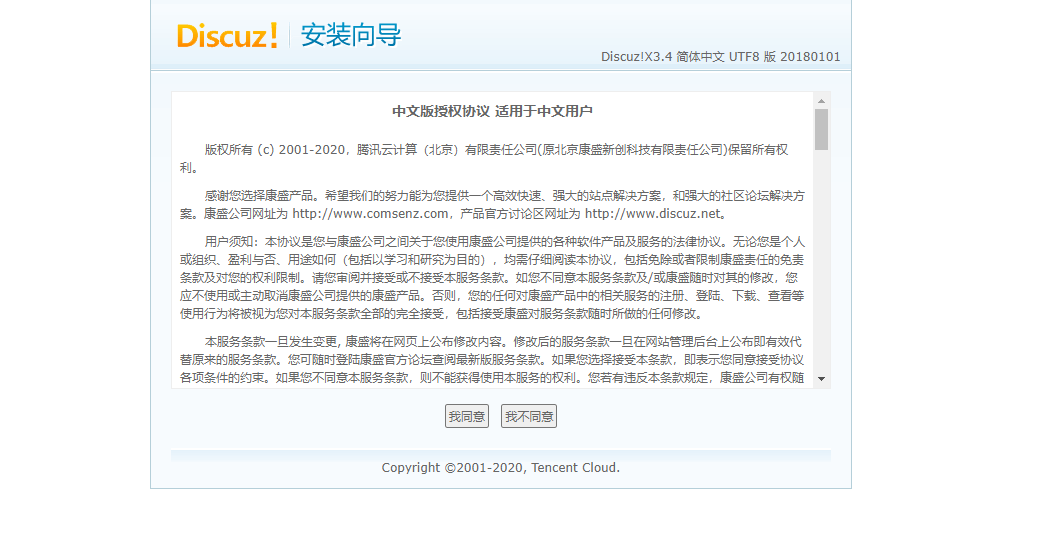
Task: Click the http://www.comsenz.com URL text
Action: (370, 214)
